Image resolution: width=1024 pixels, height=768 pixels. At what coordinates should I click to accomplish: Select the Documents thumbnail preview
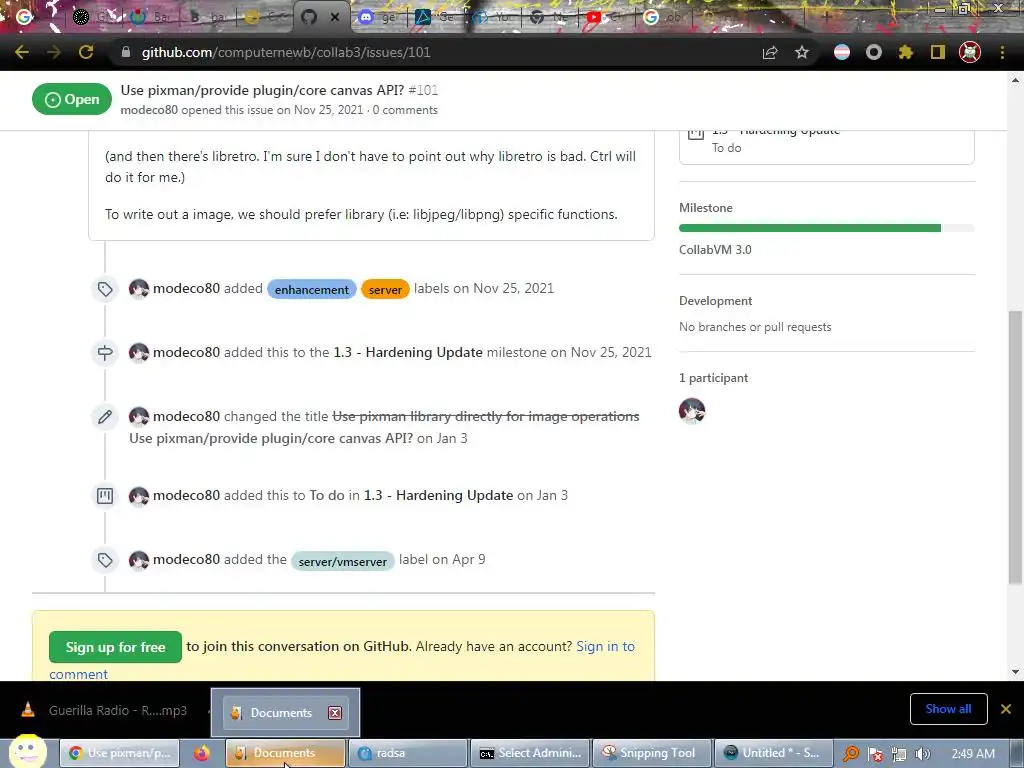coord(285,712)
